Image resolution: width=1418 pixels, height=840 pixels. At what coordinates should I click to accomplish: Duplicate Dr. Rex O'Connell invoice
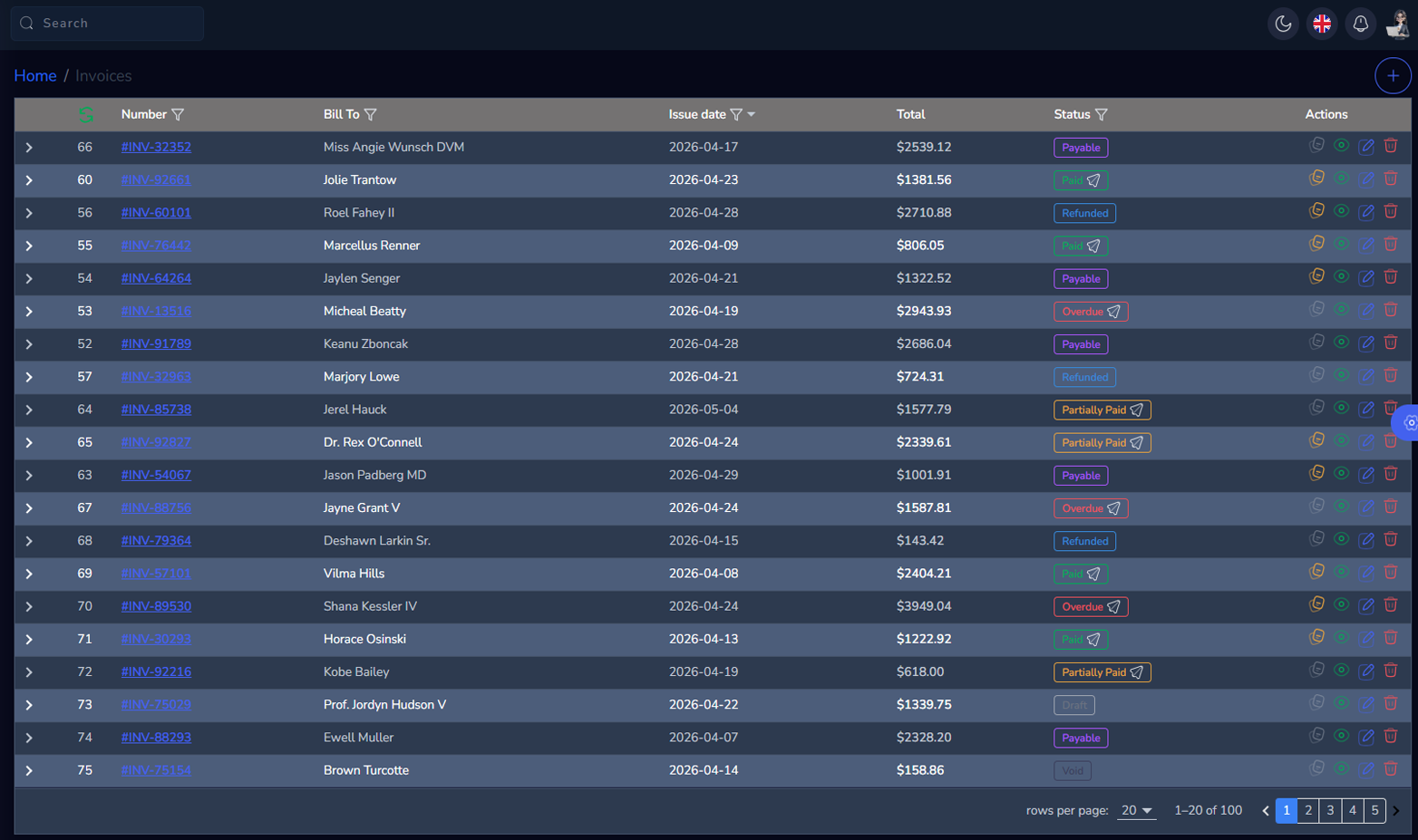point(1316,440)
